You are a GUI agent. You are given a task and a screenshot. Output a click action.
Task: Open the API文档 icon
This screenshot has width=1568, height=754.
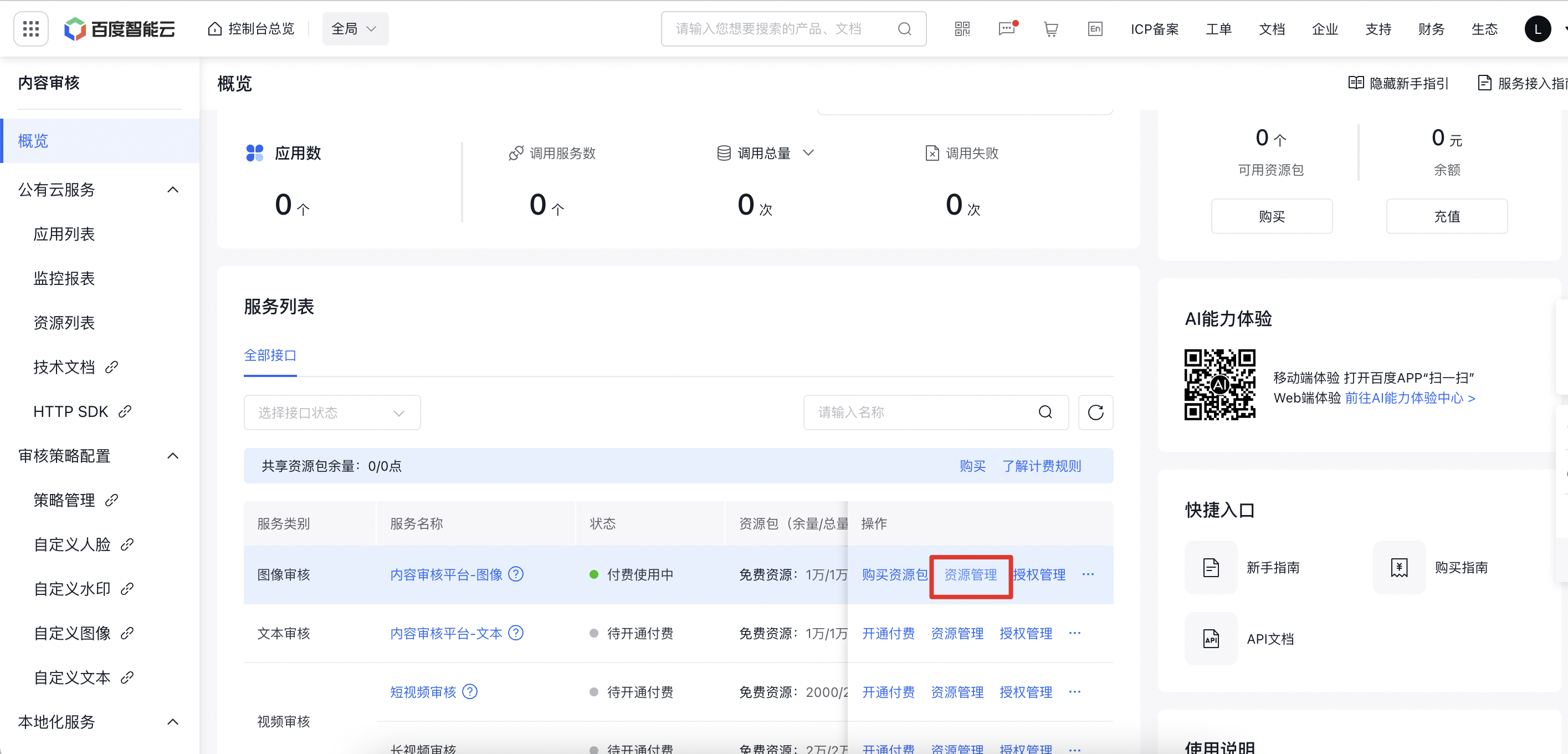point(1211,639)
